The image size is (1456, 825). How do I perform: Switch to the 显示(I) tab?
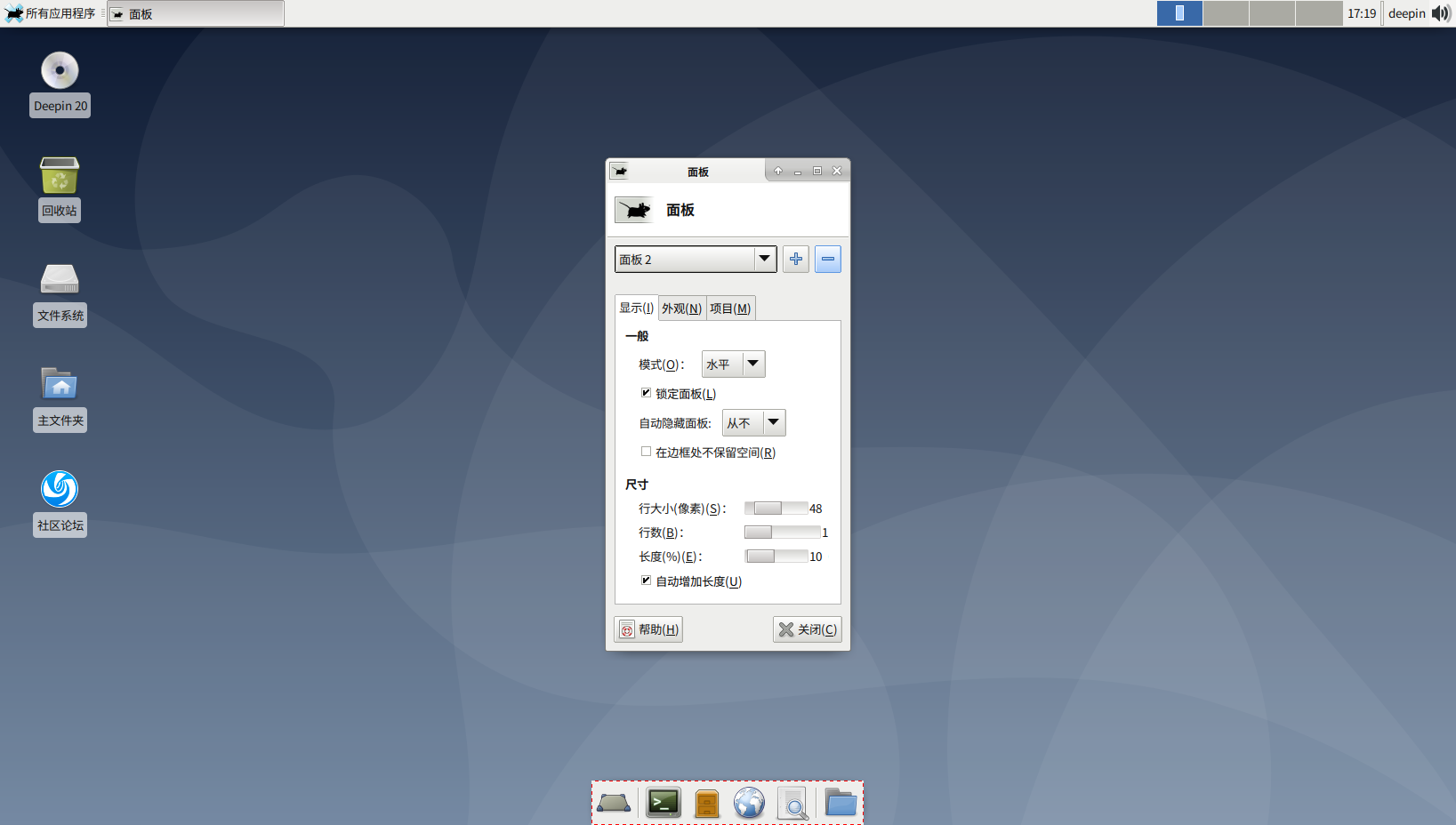coord(637,308)
